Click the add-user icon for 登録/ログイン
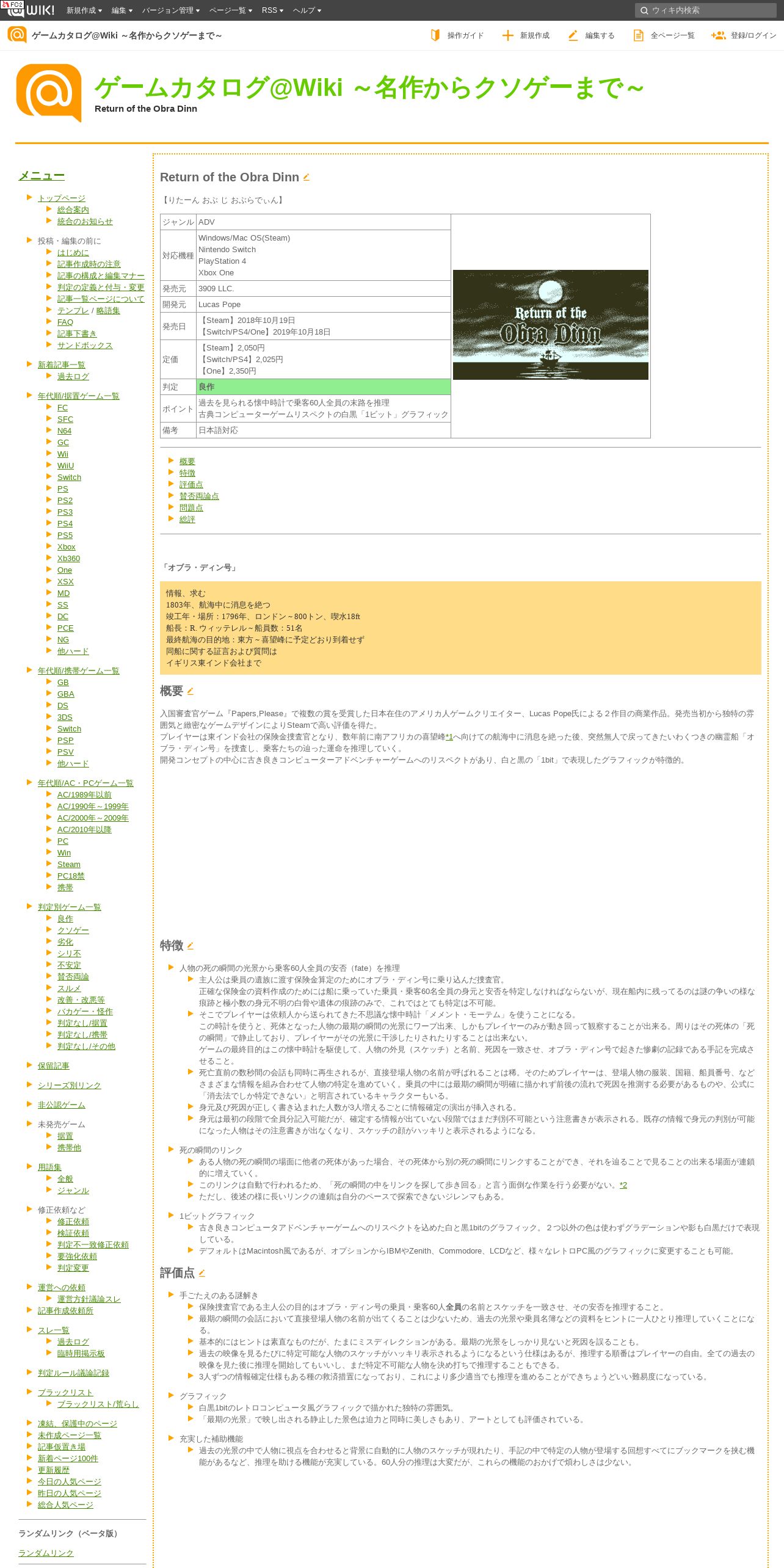784x1568 pixels. click(718, 35)
